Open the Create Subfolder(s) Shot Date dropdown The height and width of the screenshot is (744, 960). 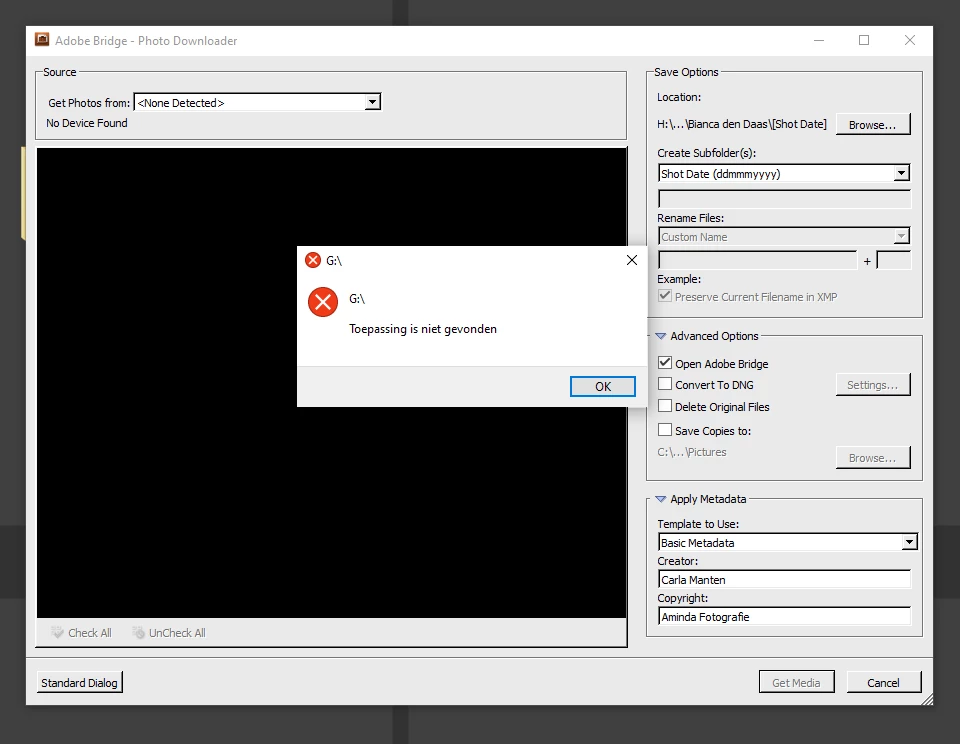pyautogui.click(x=784, y=173)
